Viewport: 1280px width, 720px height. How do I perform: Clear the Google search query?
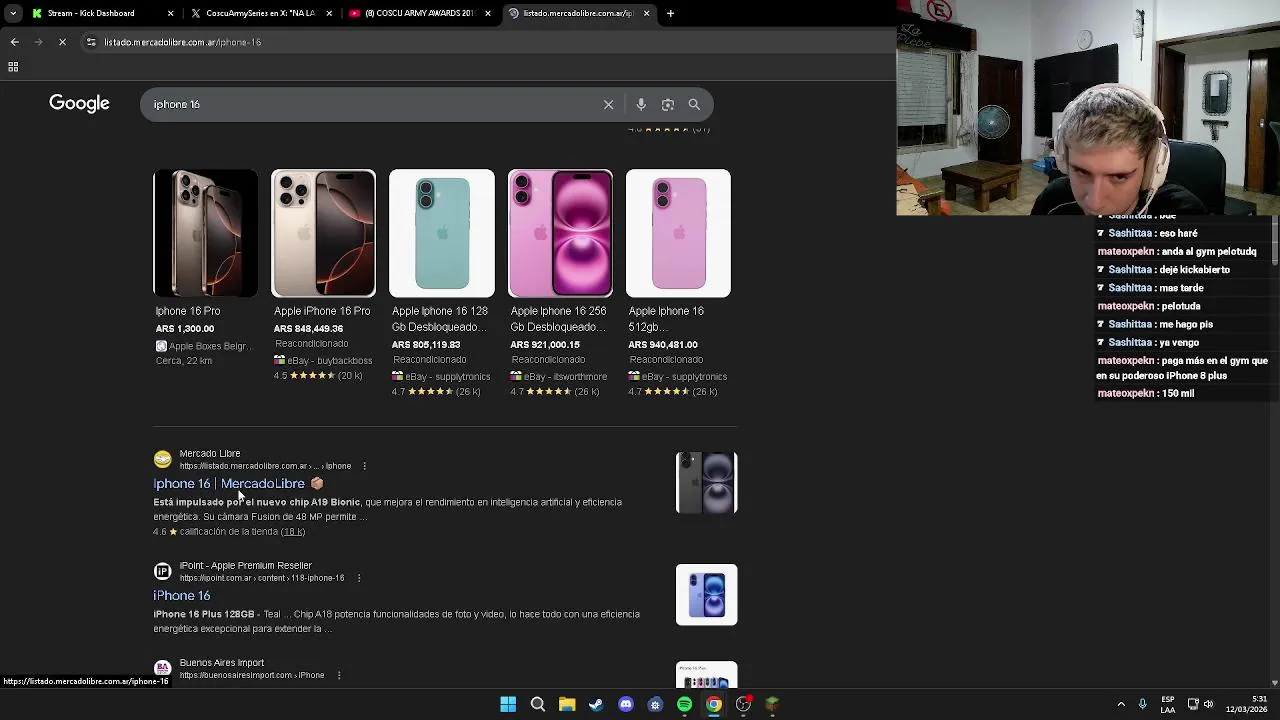pyautogui.click(x=608, y=104)
